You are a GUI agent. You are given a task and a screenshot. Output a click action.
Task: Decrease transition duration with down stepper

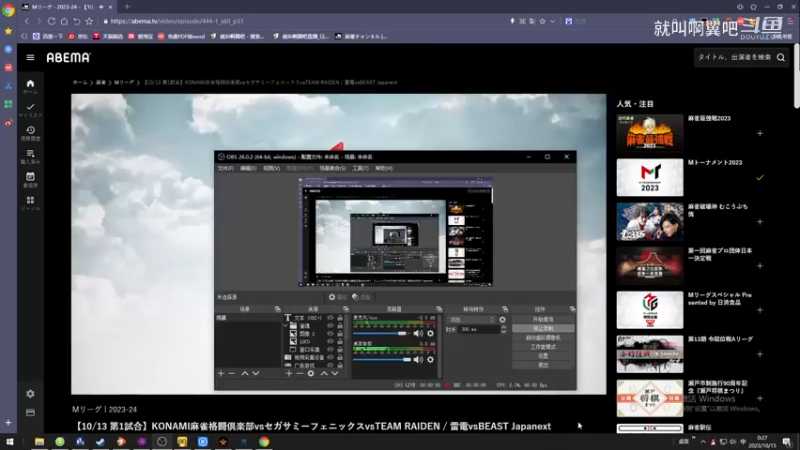504,332
